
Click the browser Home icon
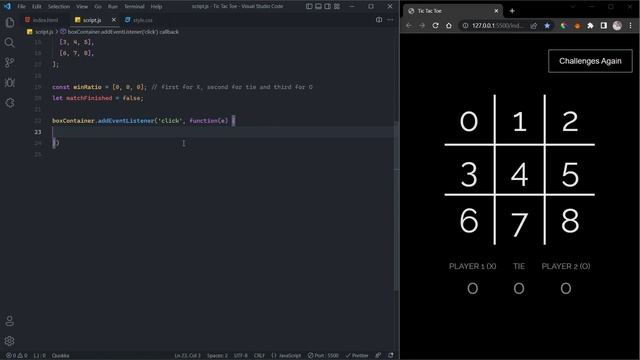(x=449, y=25)
